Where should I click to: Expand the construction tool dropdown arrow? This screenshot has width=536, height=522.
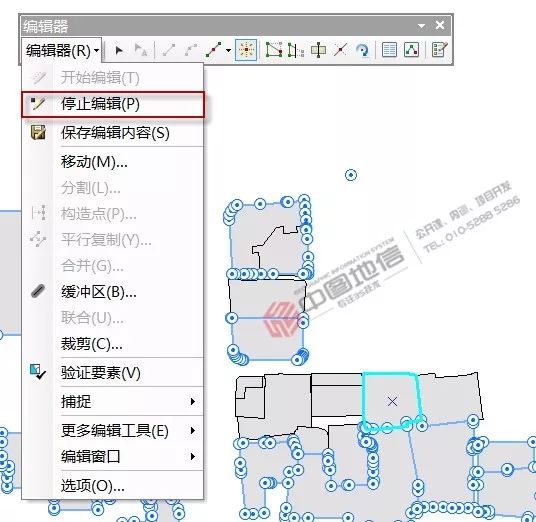[x=228, y=51]
